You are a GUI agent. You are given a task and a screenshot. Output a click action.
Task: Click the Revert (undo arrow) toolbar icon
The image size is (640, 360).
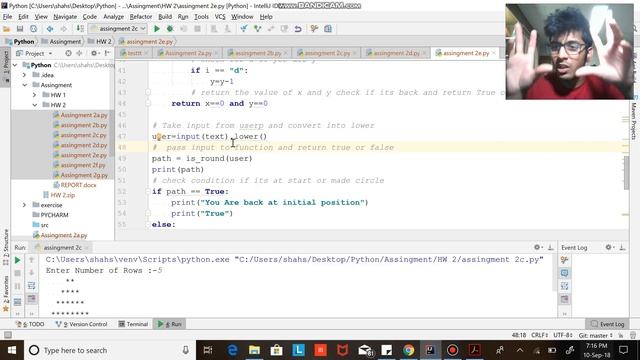pyautogui.click(x=298, y=29)
